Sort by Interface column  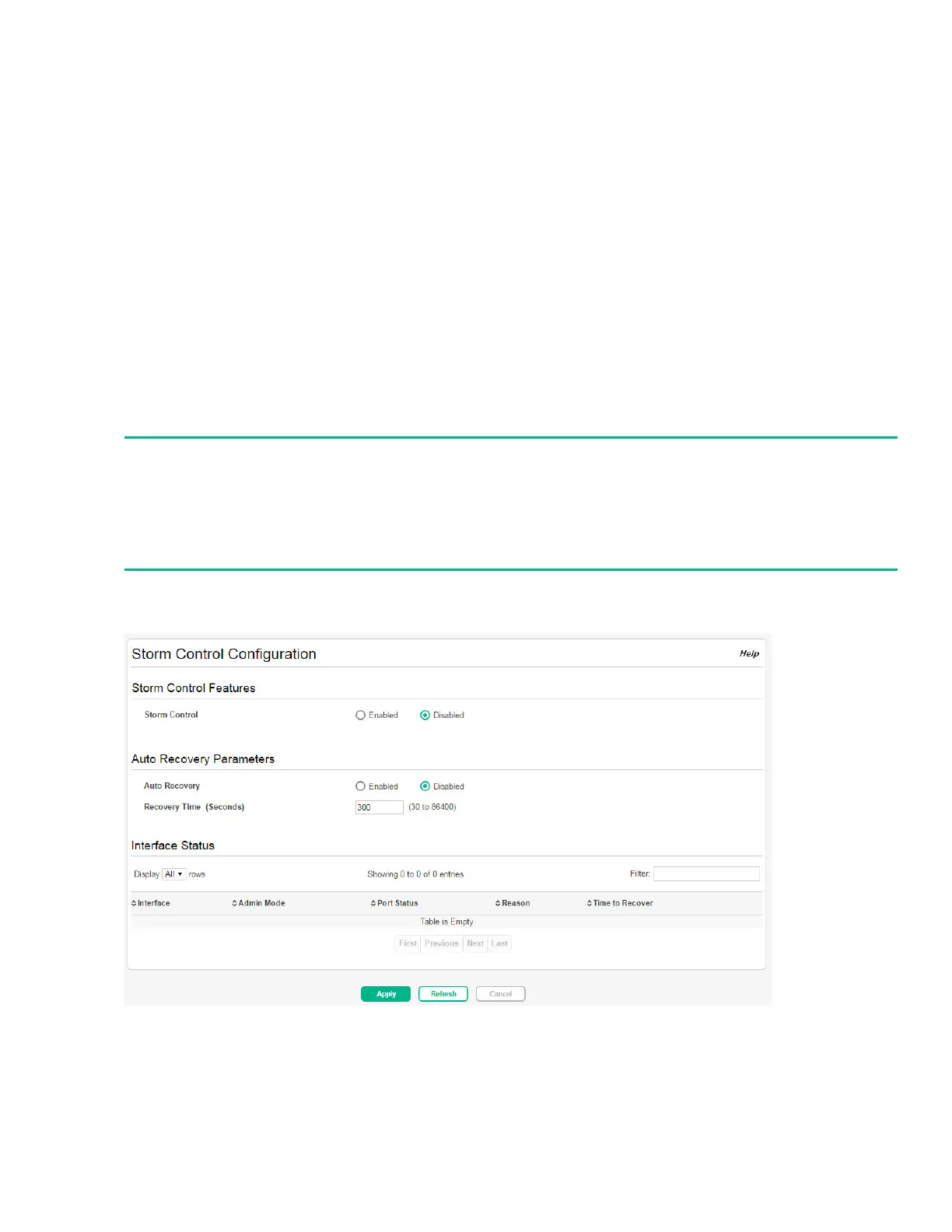pyautogui.click(x=151, y=903)
